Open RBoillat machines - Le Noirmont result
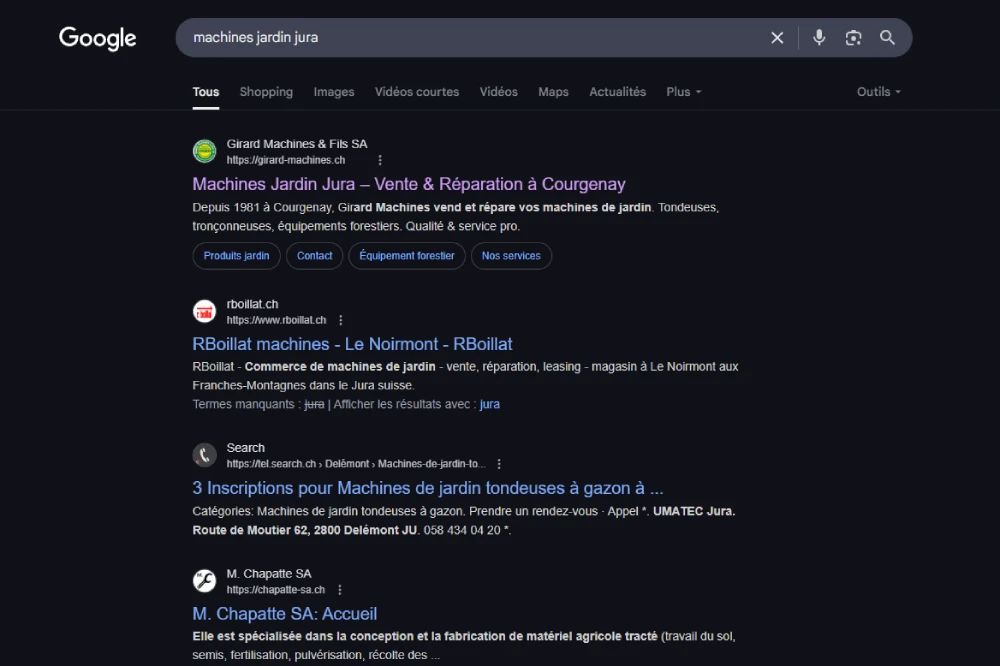The height and width of the screenshot is (666, 1000). pos(353,344)
